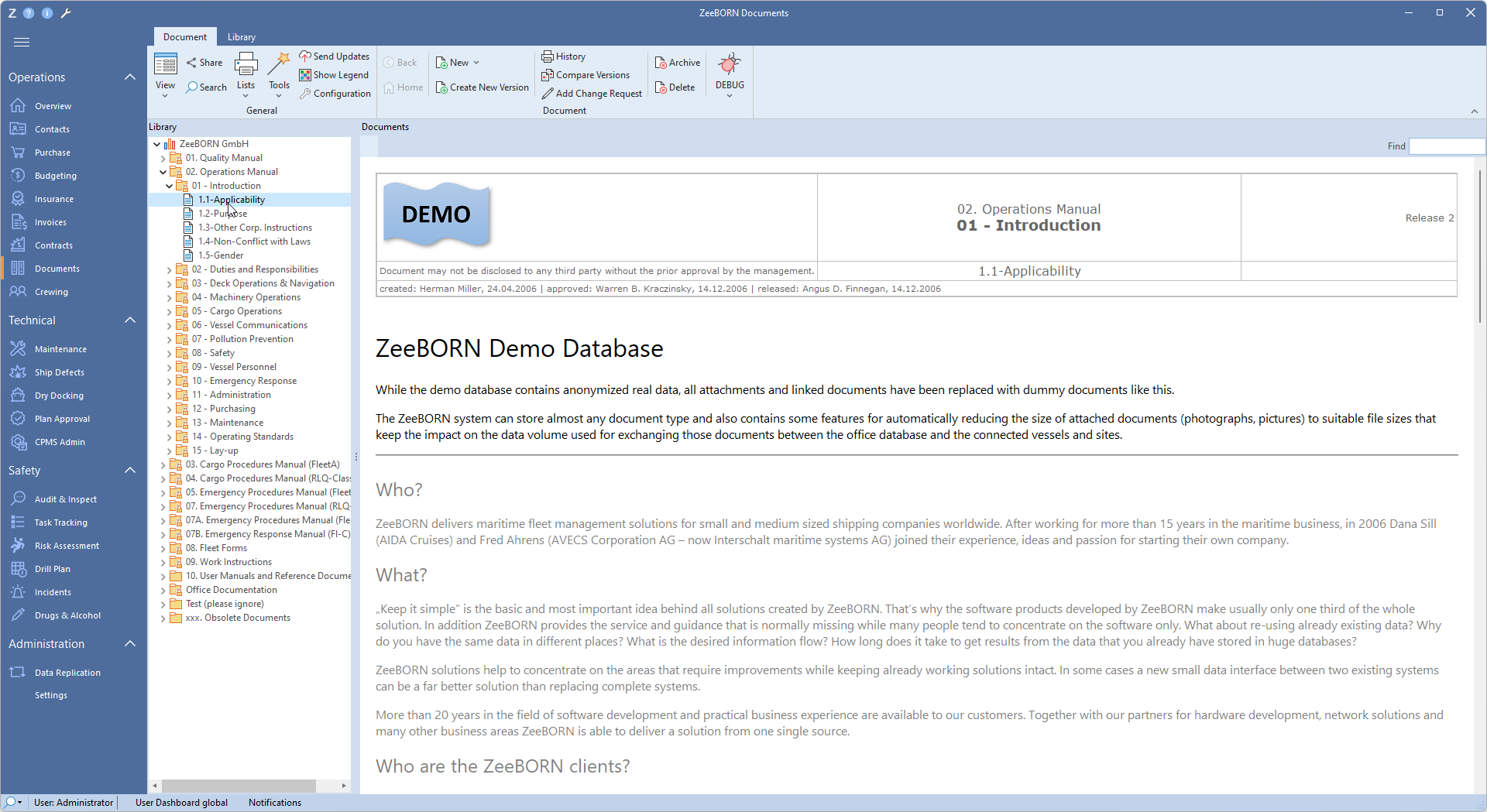The width and height of the screenshot is (1487, 812).
Task: Open the Crewing module
Action: pyautogui.click(x=51, y=292)
